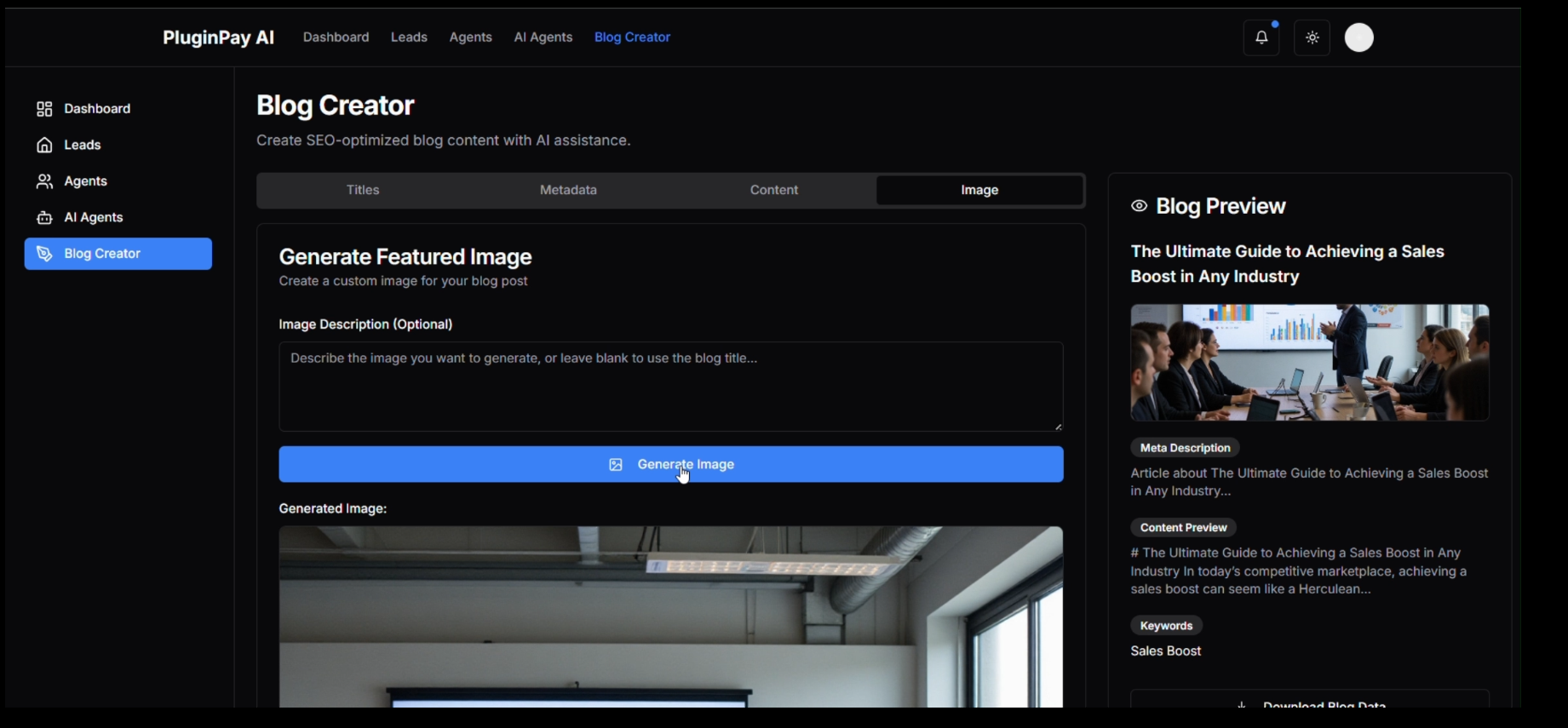Click the Sales Boost keyword text

[1165, 651]
